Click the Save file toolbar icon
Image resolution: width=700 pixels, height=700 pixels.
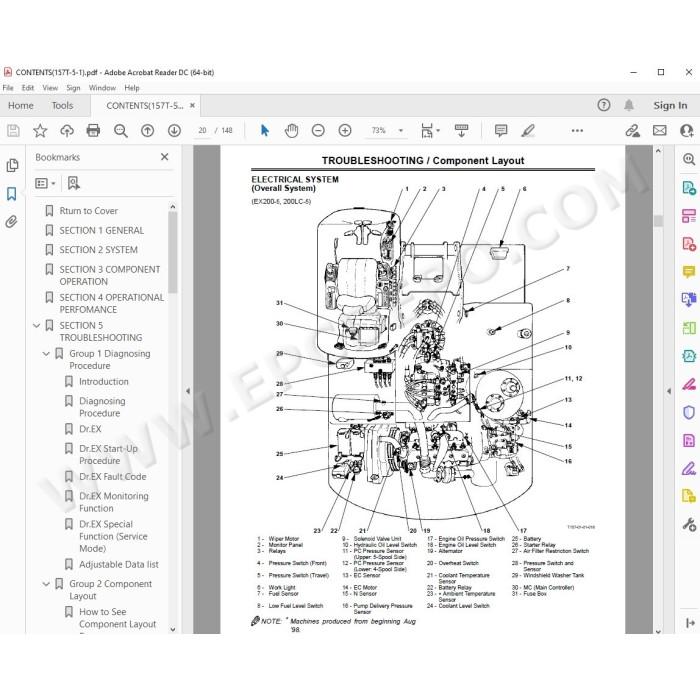pos(13,130)
